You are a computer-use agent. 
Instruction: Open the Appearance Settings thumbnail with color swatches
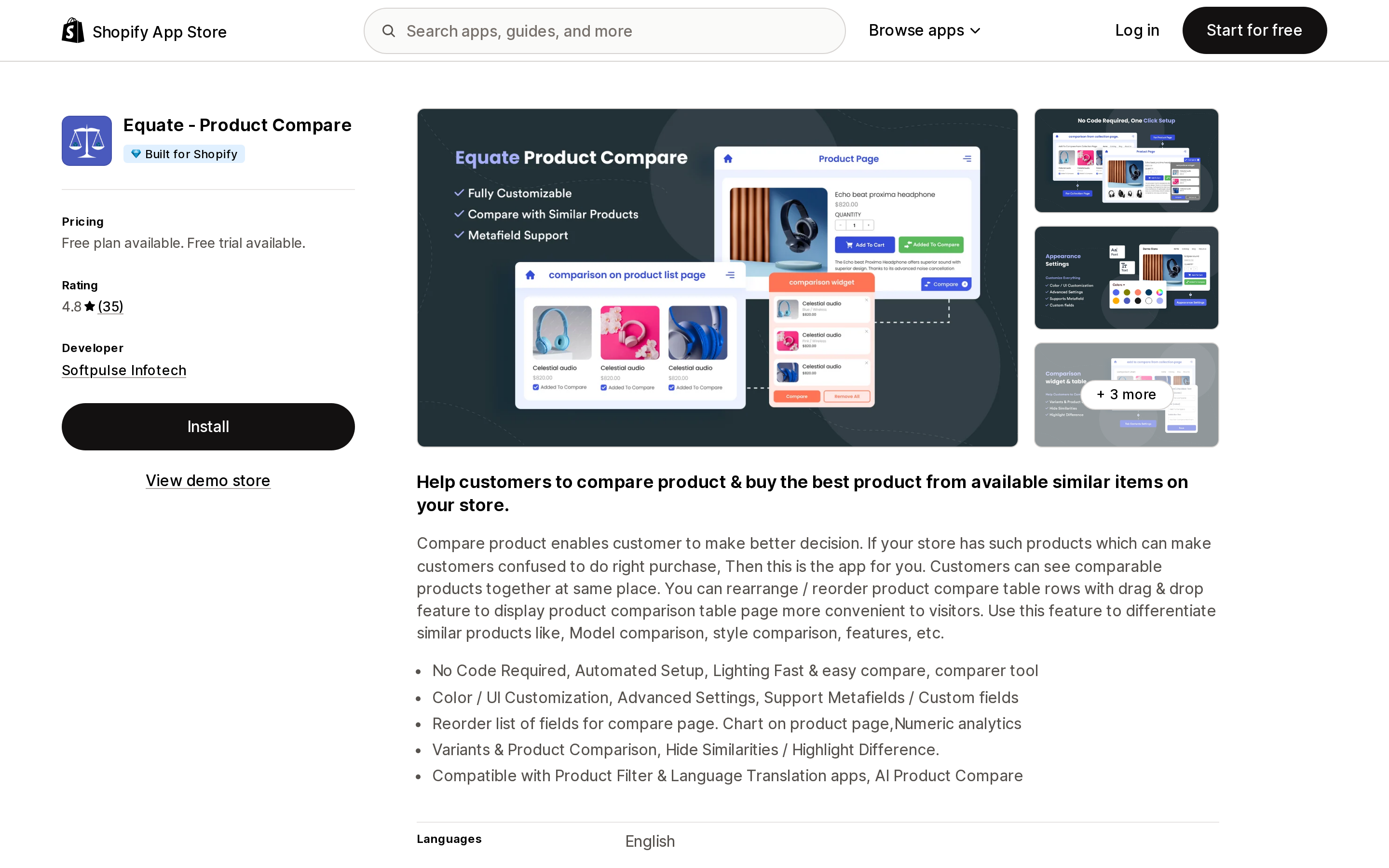click(1126, 278)
